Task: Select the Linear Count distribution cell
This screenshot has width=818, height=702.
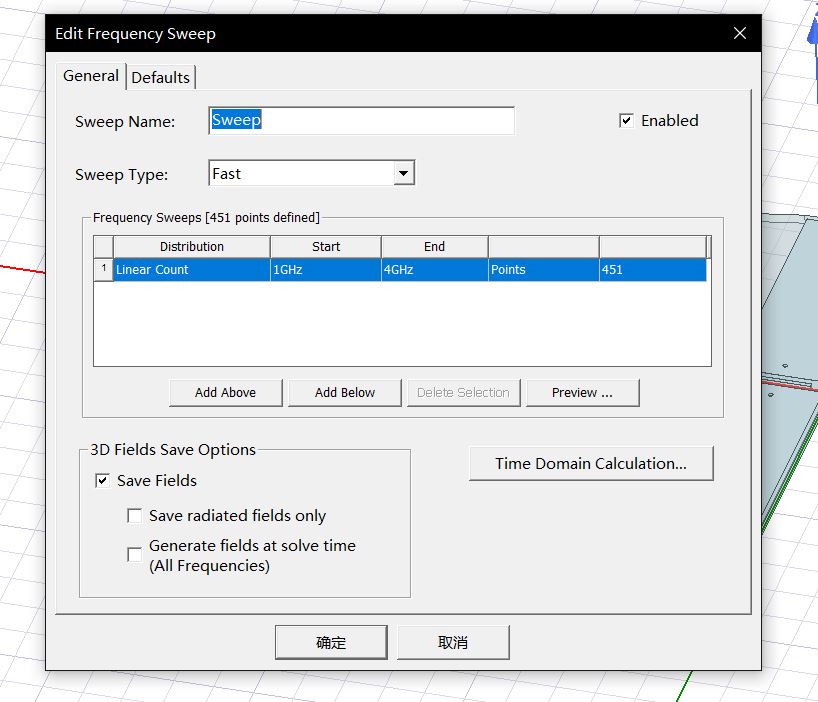Action: 191,270
